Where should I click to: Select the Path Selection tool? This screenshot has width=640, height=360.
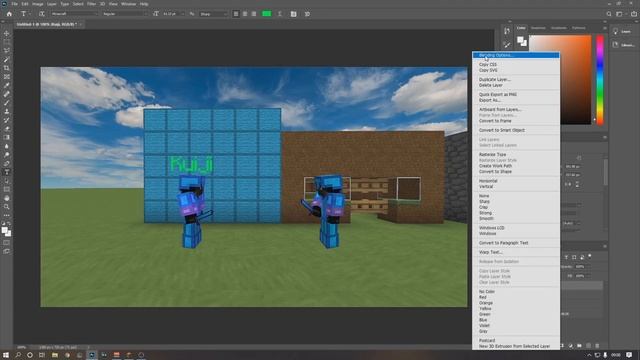[x=7, y=180]
